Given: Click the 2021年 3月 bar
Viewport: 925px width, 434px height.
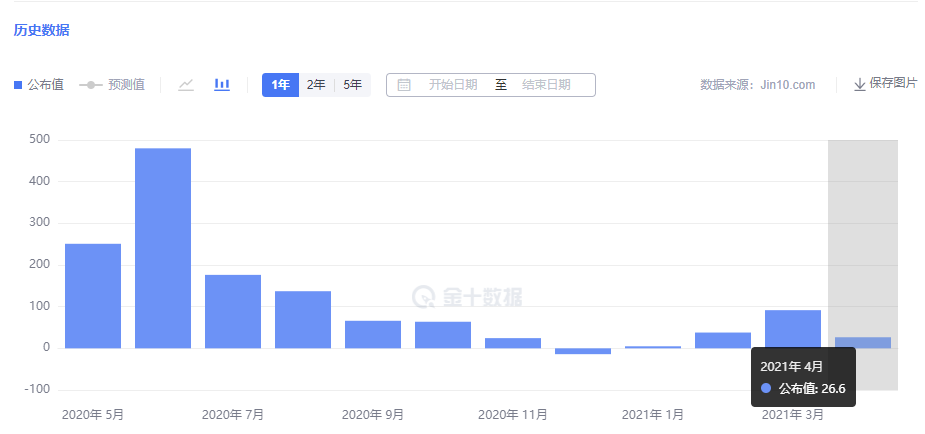Looking at the screenshot, I should [793, 329].
